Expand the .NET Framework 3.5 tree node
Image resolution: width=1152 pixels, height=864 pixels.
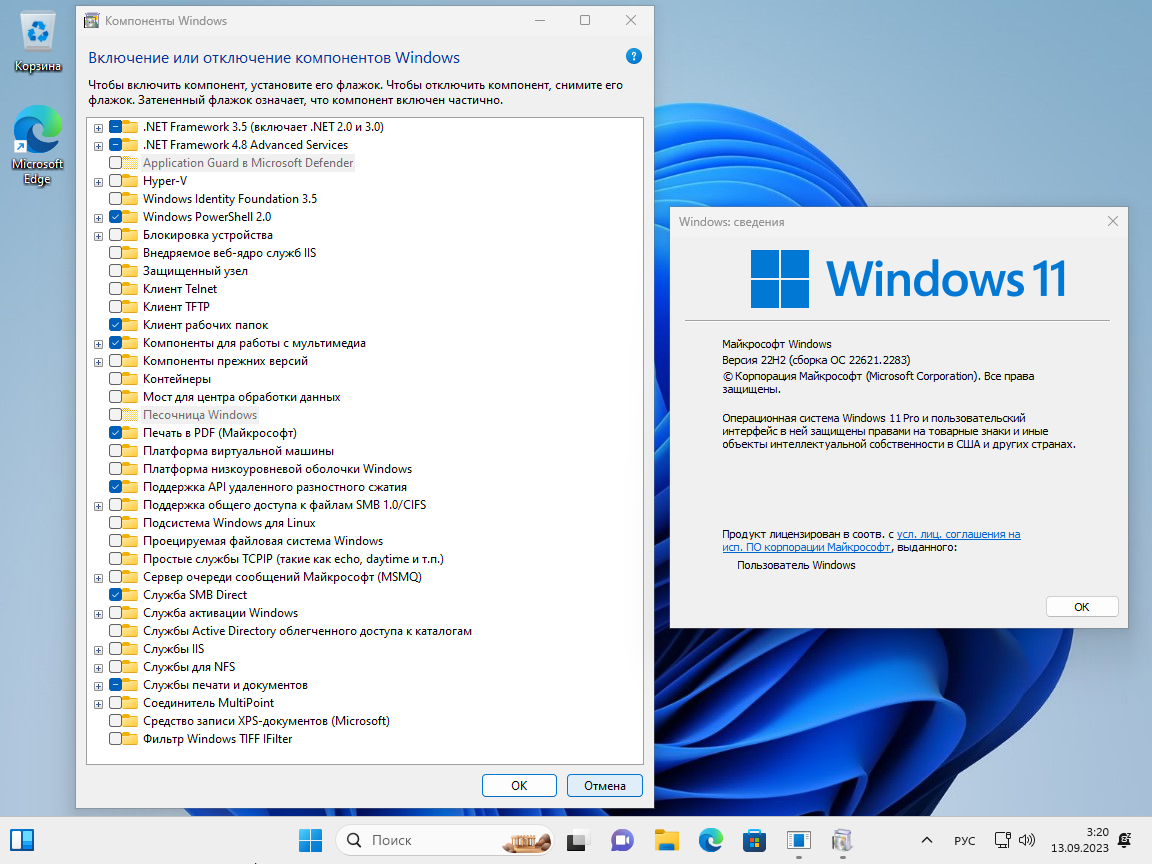click(x=98, y=127)
